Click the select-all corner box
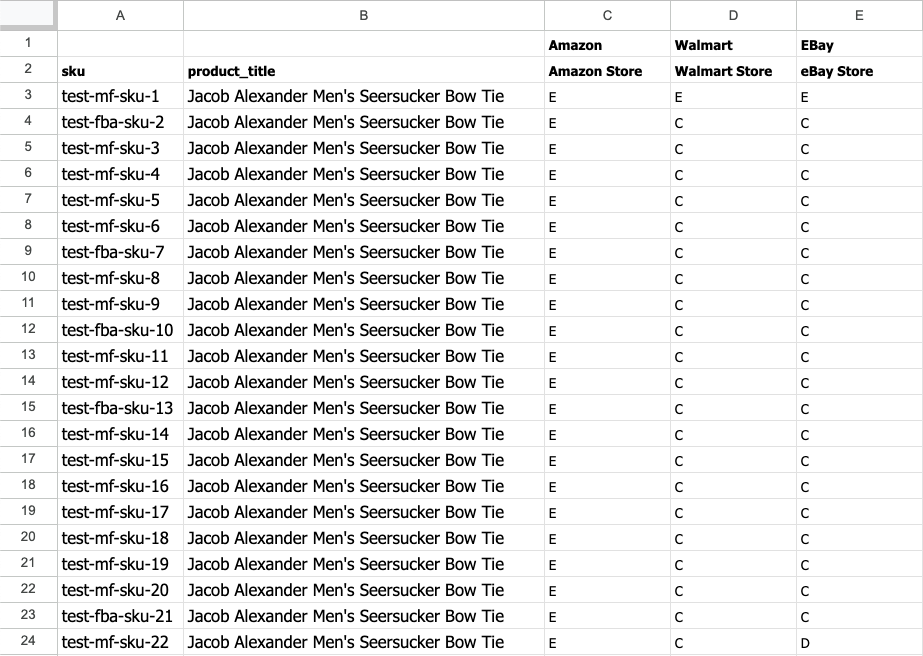Image resolution: width=923 pixels, height=656 pixels. point(28,15)
